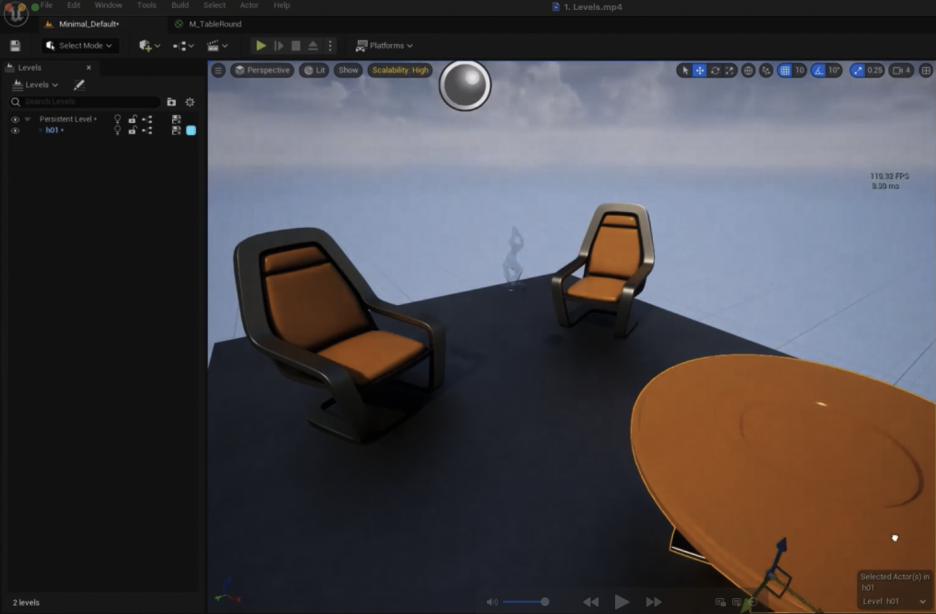Toggle world/local coordinate globe icon

point(748,70)
